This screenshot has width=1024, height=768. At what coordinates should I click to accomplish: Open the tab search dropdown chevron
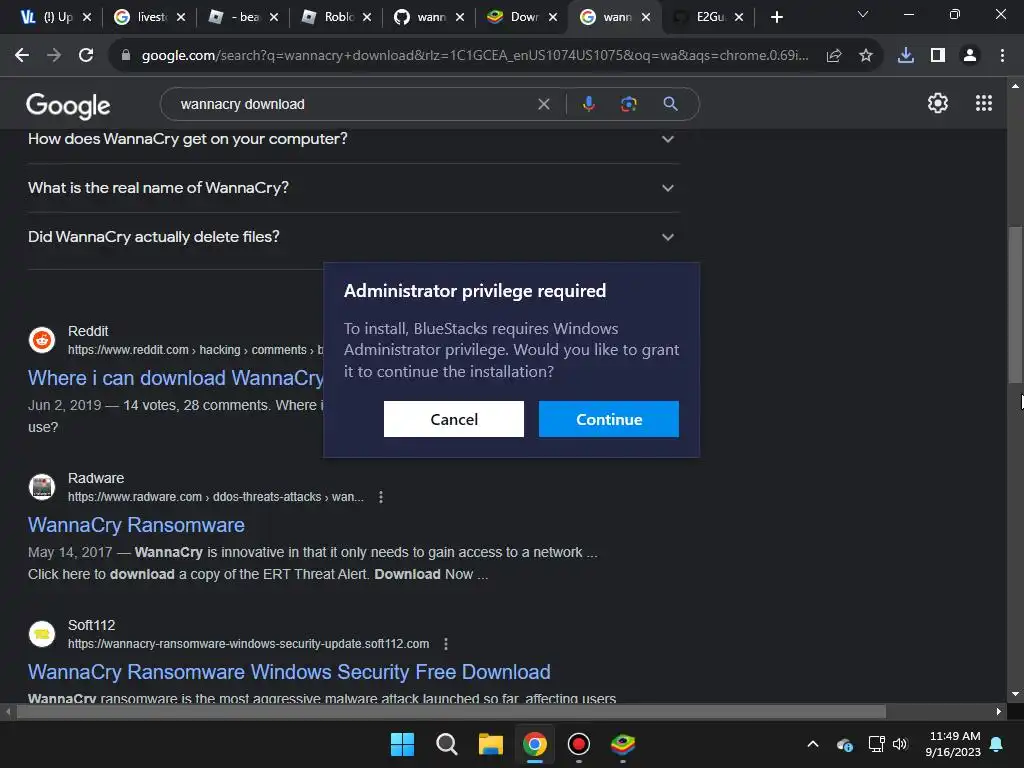(863, 14)
